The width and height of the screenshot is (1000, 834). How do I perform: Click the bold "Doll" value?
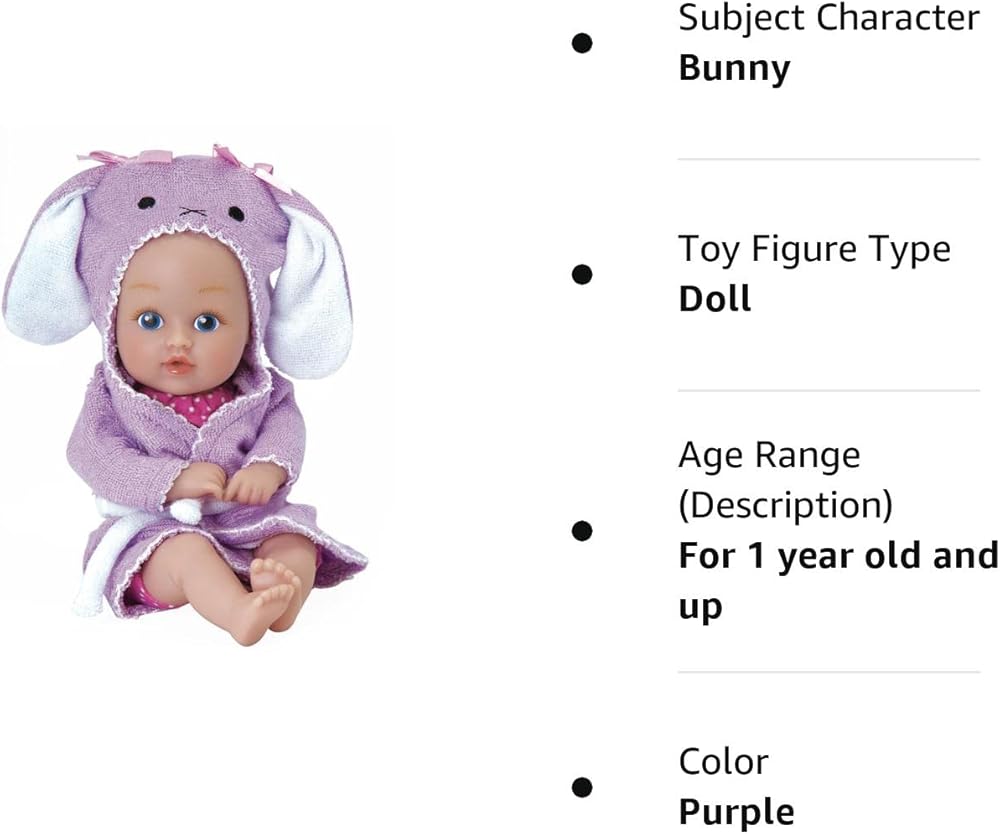click(714, 298)
